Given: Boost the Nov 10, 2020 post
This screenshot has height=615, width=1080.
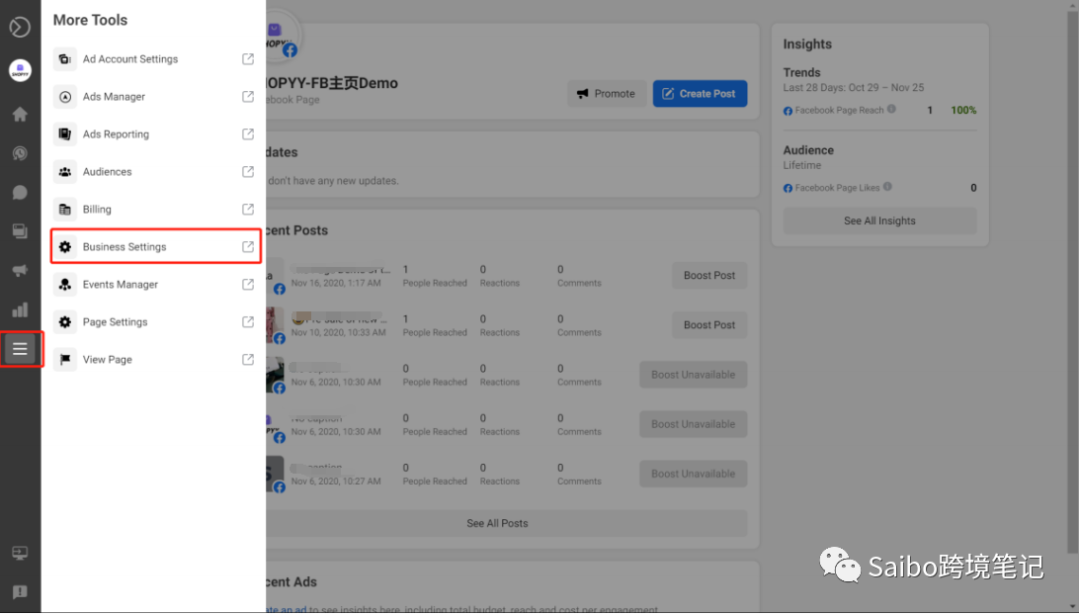Looking at the screenshot, I should 709,325.
